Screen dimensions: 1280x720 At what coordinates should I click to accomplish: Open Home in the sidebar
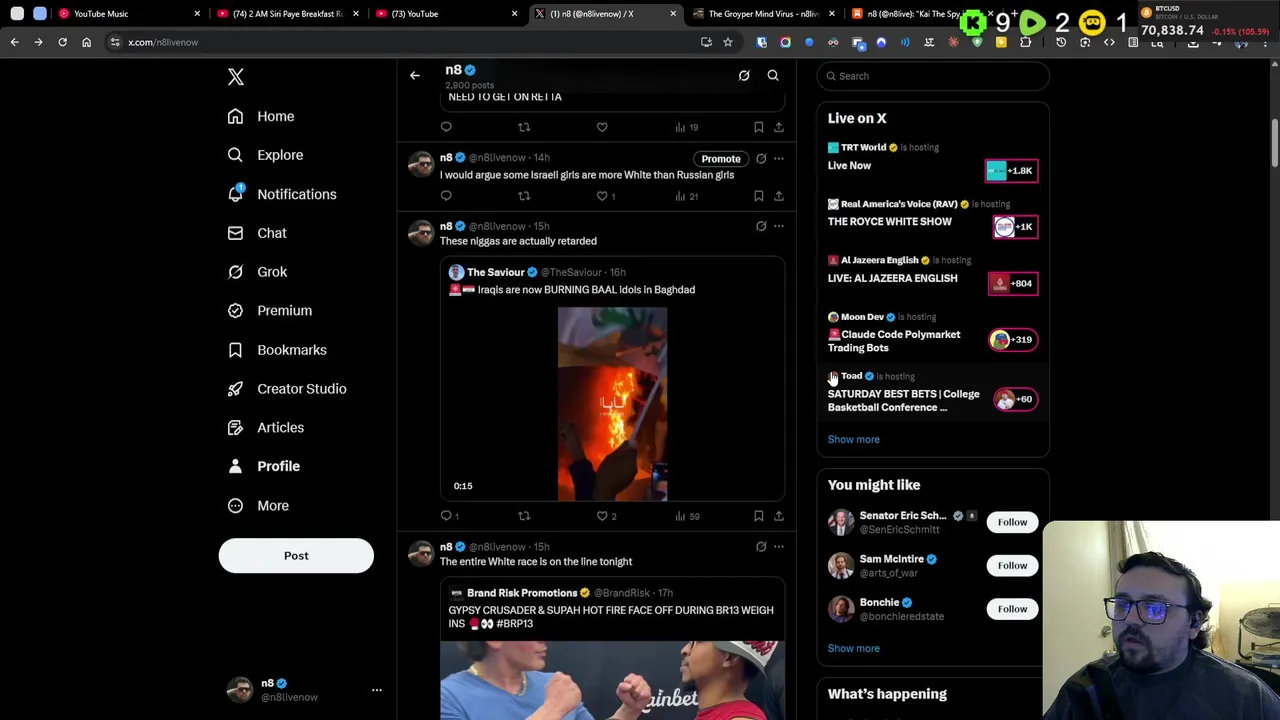click(262, 116)
